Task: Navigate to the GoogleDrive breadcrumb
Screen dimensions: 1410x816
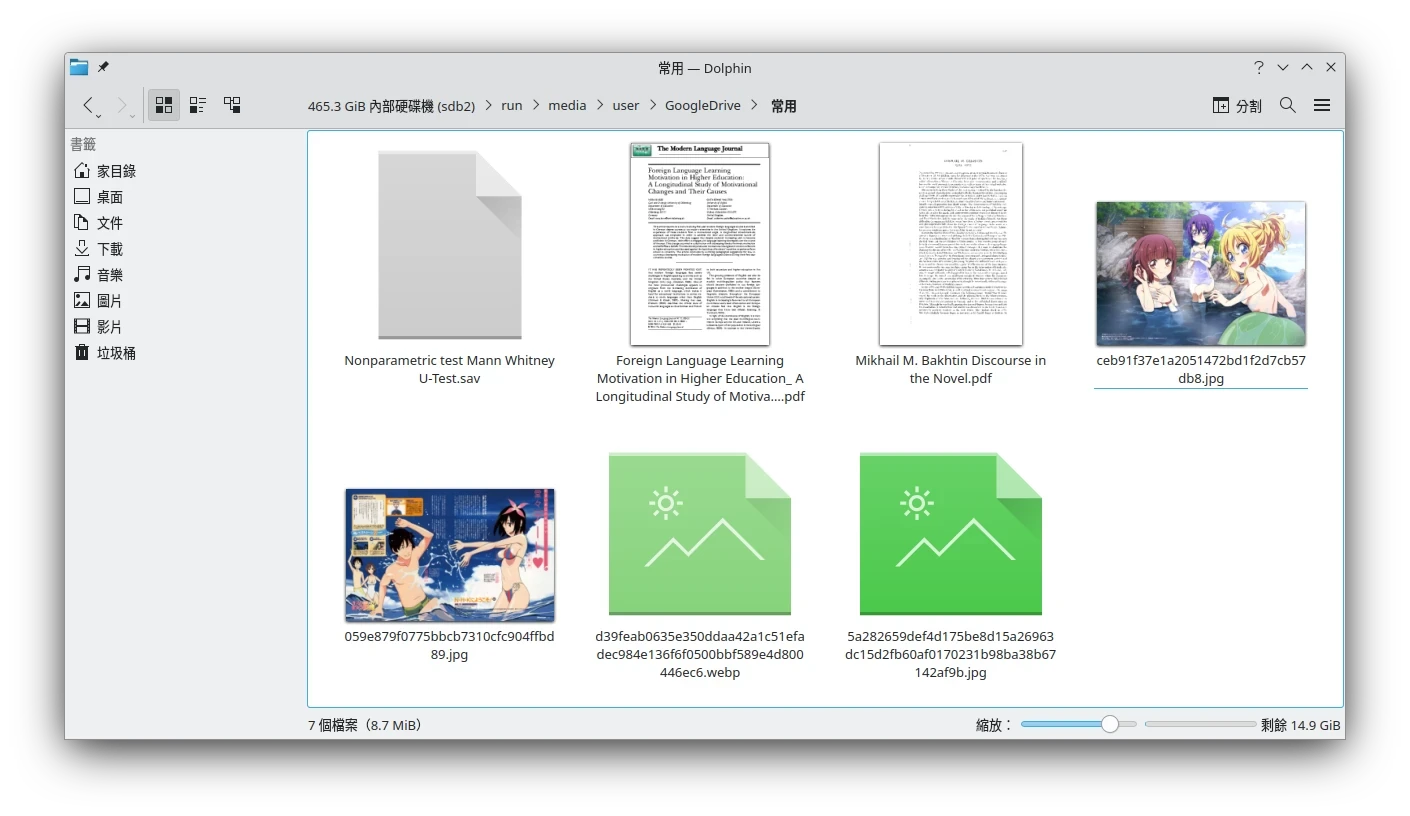Action: tap(703, 106)
